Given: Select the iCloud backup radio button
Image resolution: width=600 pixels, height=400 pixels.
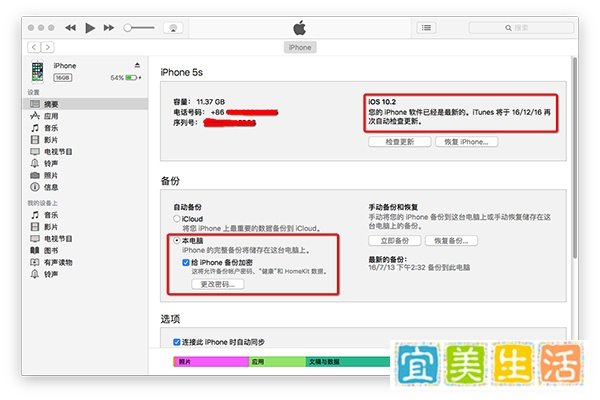Looking at the screenshot, I should [176, 219].
